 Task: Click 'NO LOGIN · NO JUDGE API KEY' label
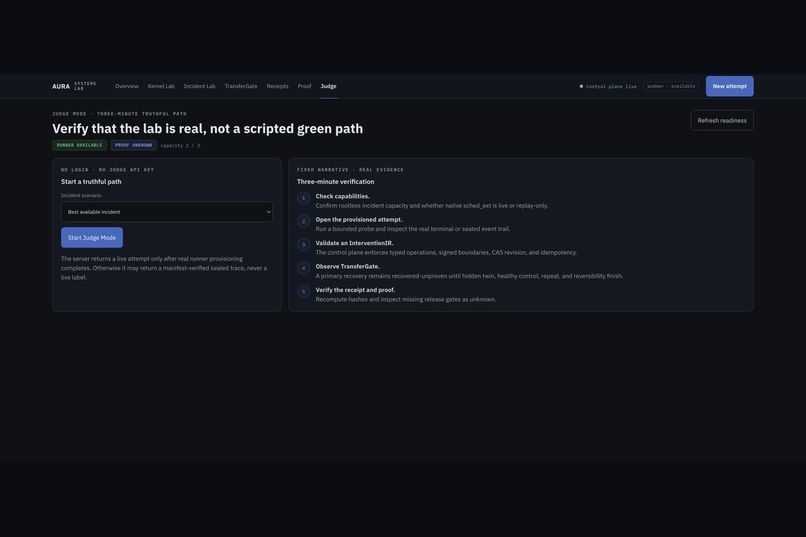[x=107, y=170]
